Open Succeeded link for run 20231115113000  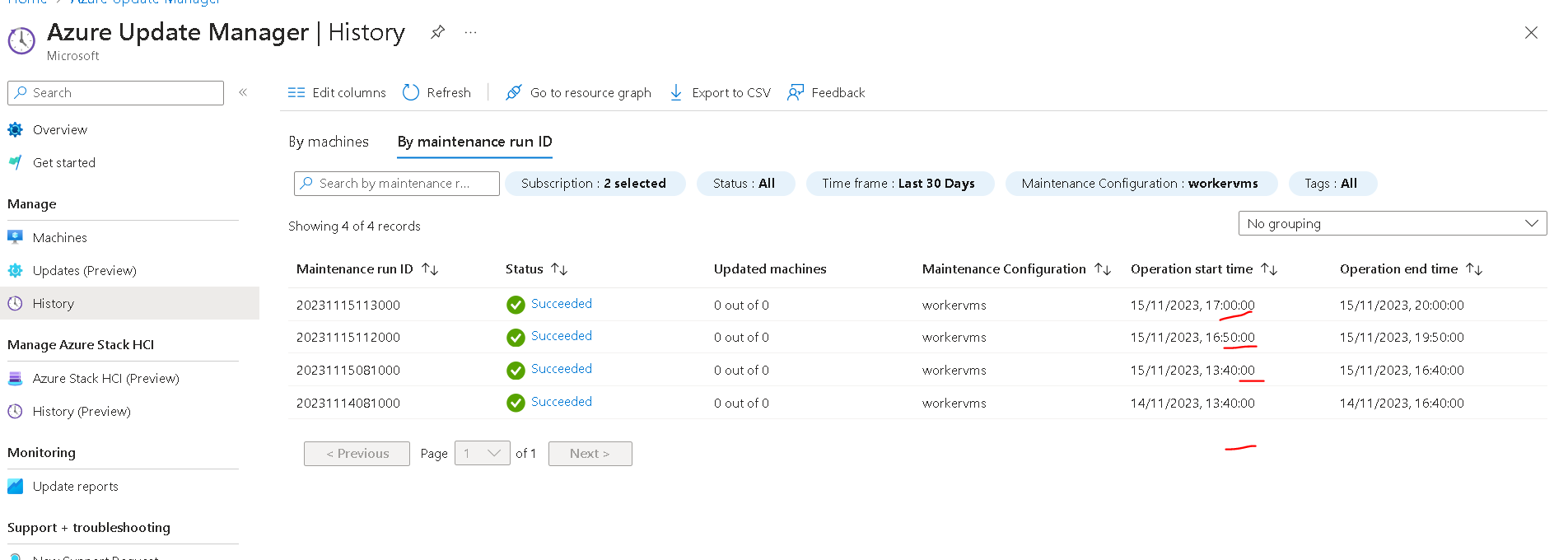(562, 304)
